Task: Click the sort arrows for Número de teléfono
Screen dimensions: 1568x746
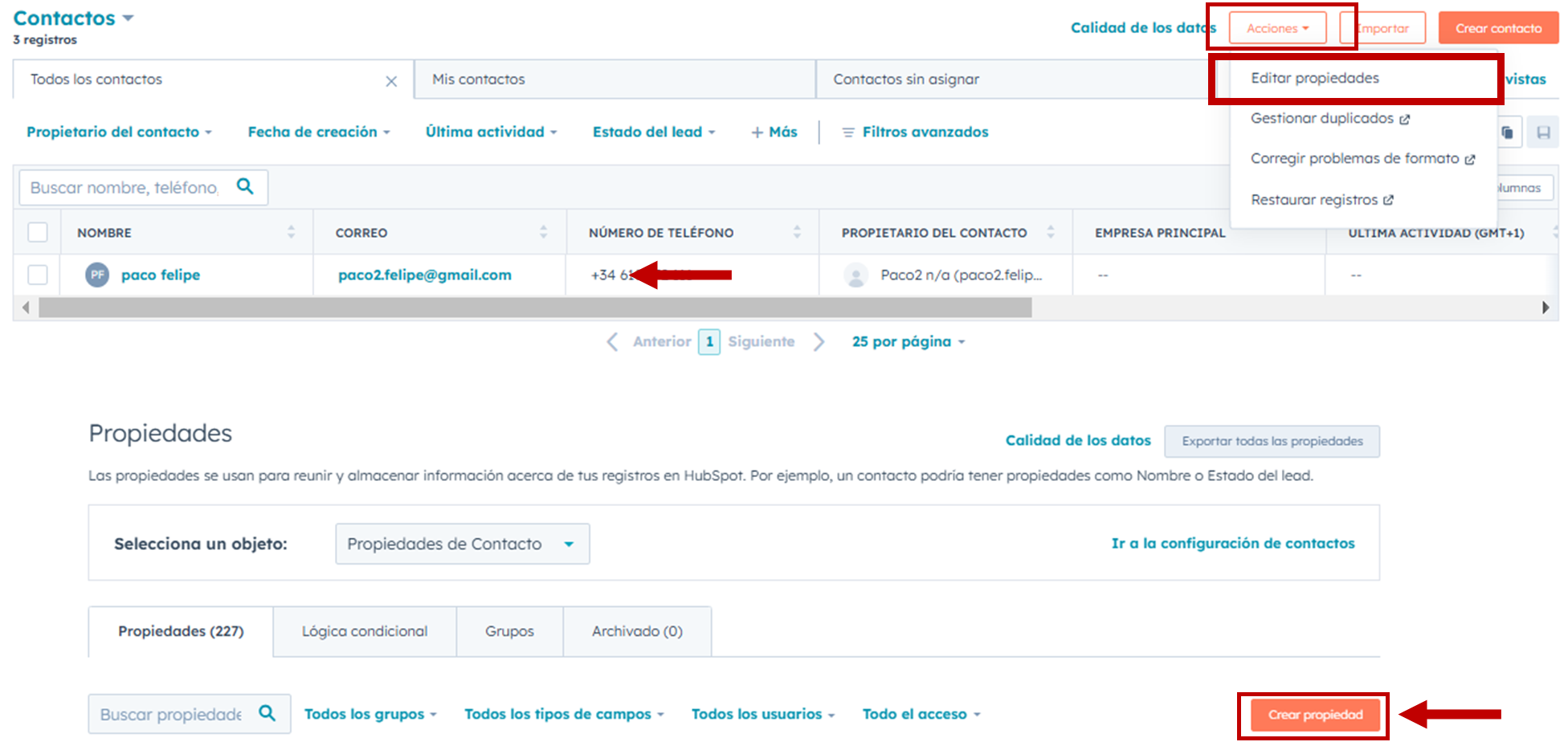Action: [797, 232]
